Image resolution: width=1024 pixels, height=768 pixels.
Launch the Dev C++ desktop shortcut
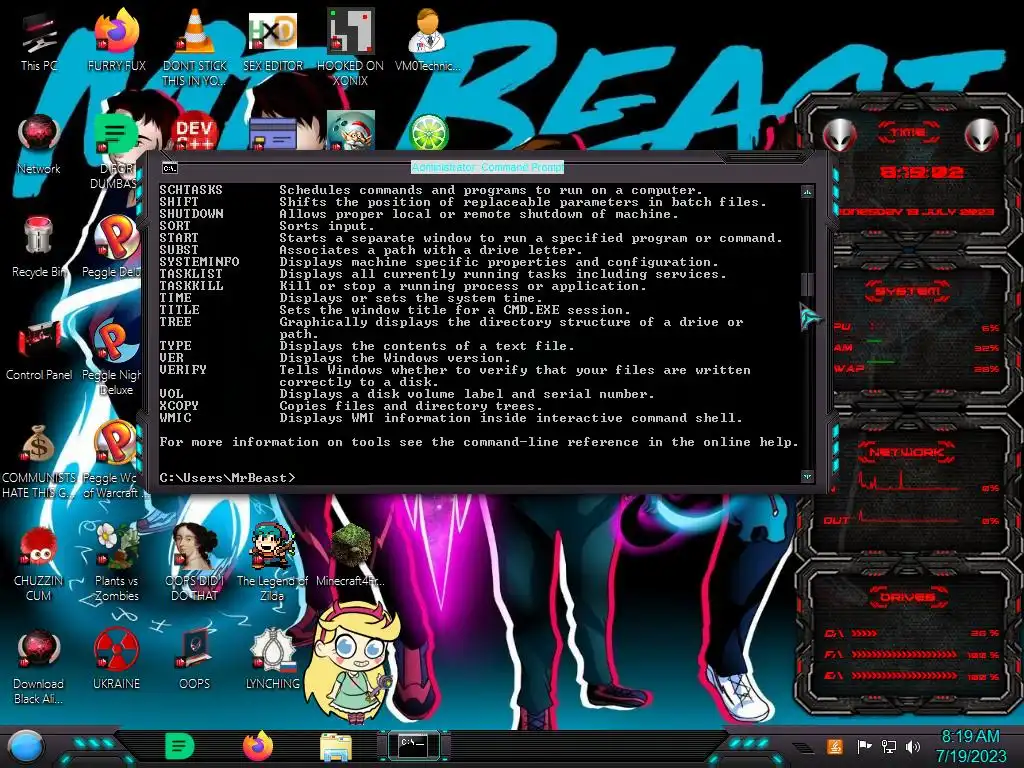194,133
